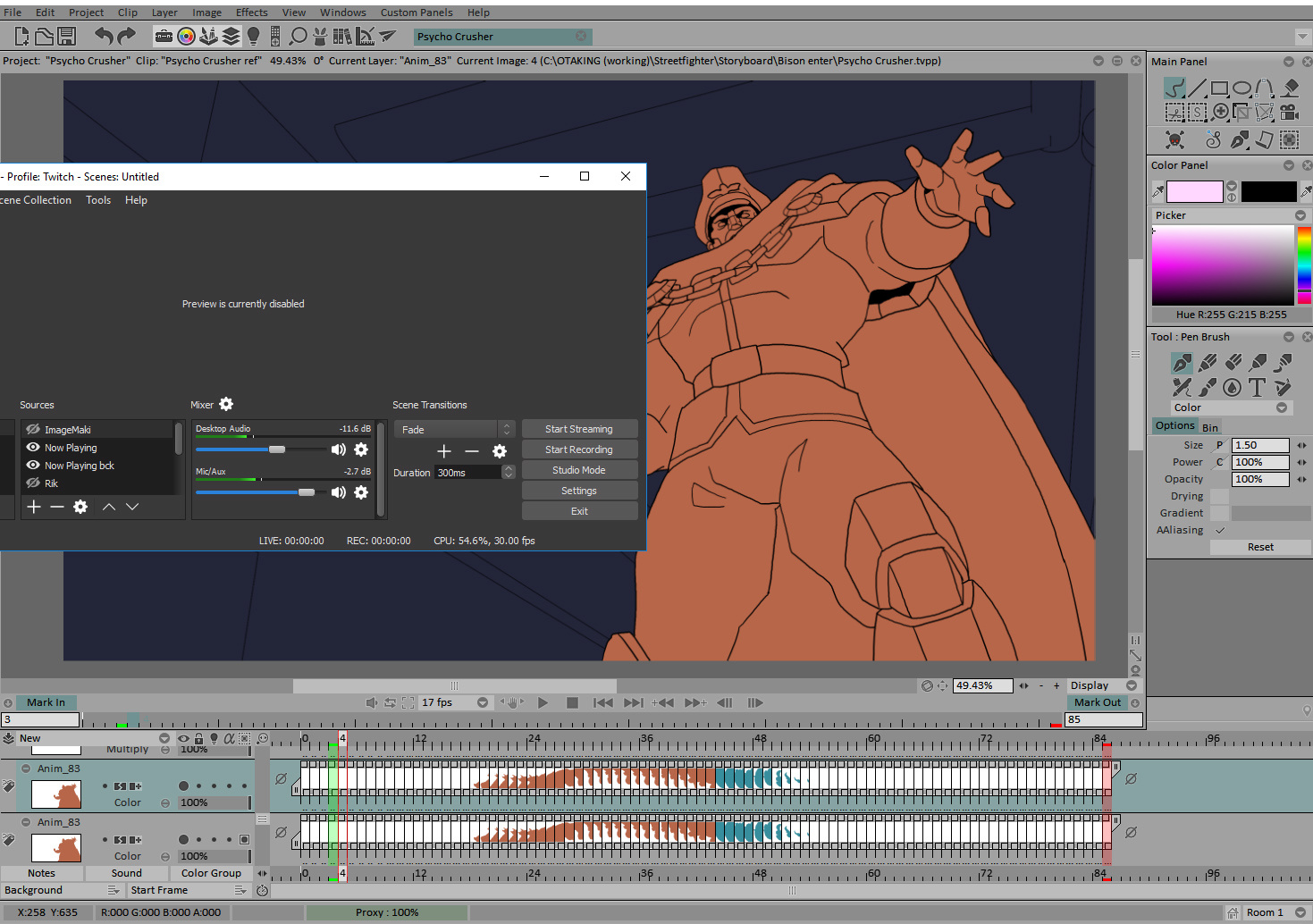The width and height of the screenshot is (1313, 924).
Task: Create a new project with toolbar icon
Action: tap(23, 36)
